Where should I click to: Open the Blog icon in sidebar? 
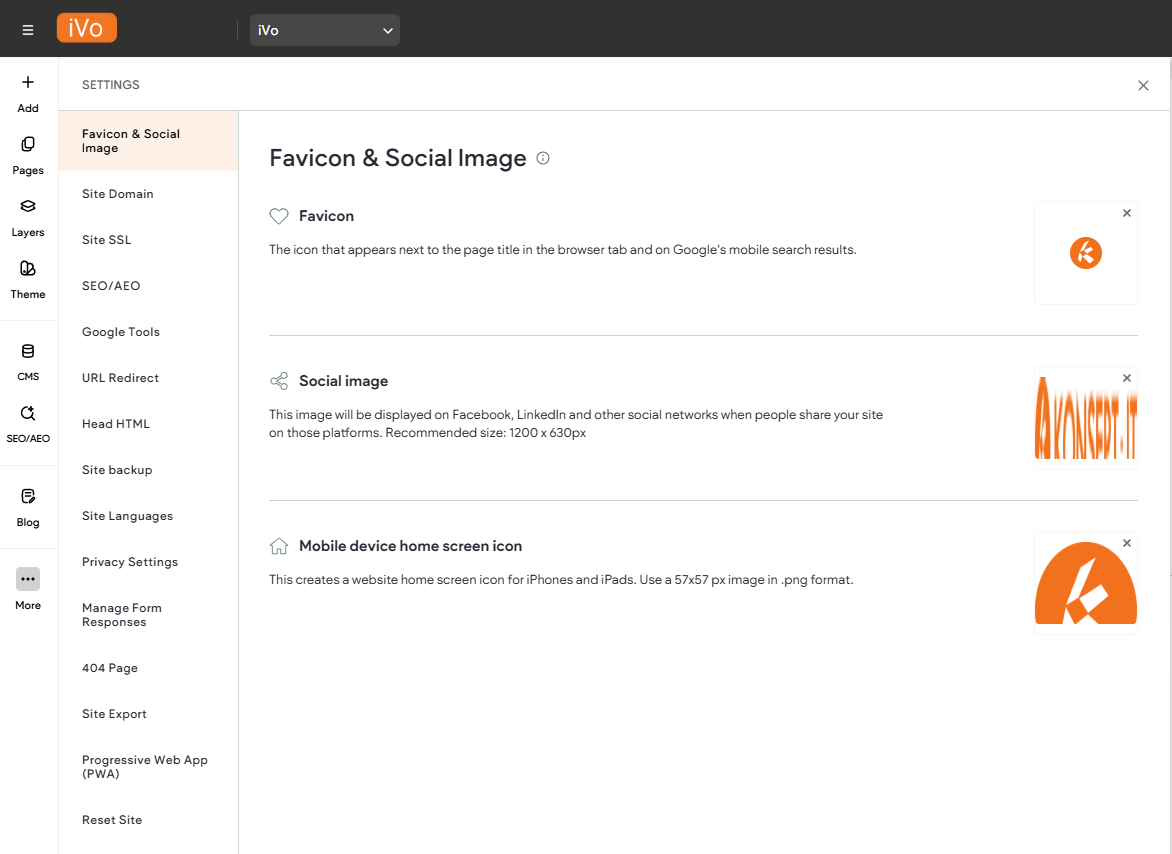[28, 497]
